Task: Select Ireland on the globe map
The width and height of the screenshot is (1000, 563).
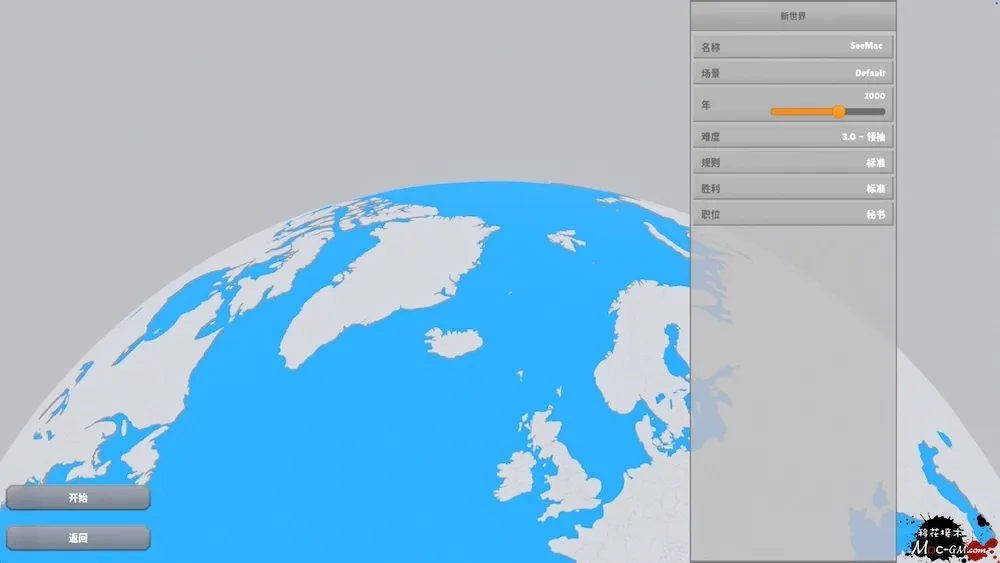Action: [514, 475]
